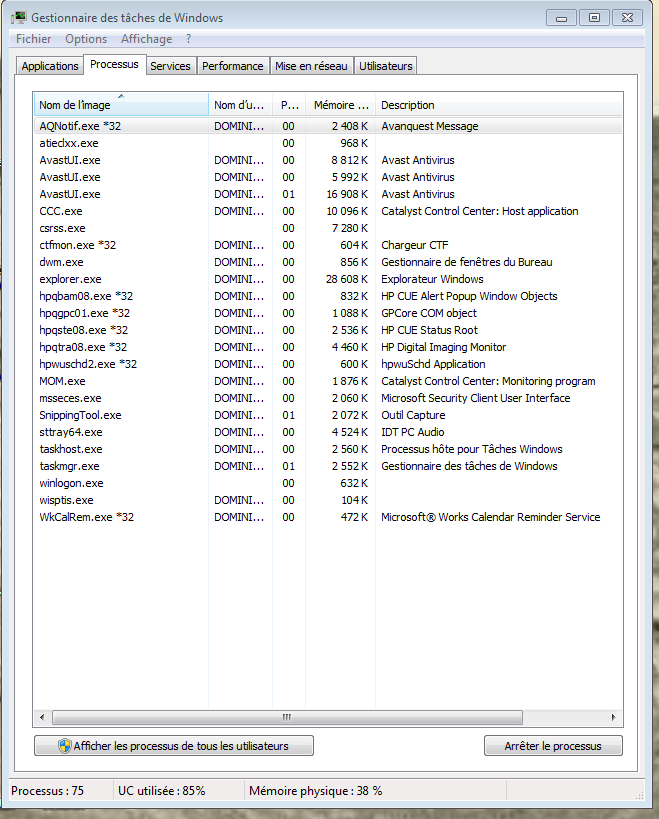The image size is (659, 819).
Task: Select the CCC.exe process
Action: (328, 211)
